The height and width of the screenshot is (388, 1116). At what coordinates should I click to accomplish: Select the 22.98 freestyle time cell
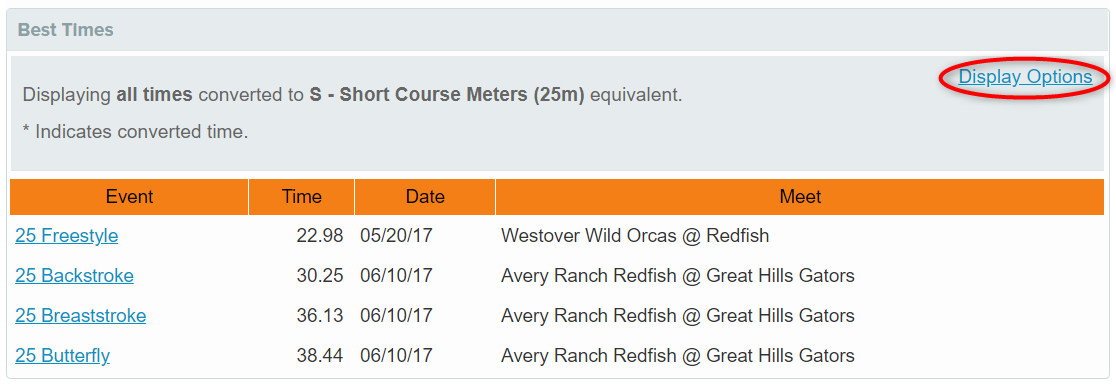(320, 236)
